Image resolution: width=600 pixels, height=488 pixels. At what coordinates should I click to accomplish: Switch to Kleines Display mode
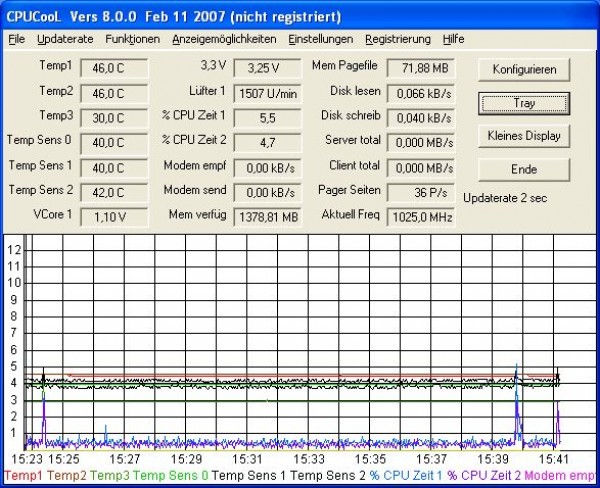click(x=524, y=135)
